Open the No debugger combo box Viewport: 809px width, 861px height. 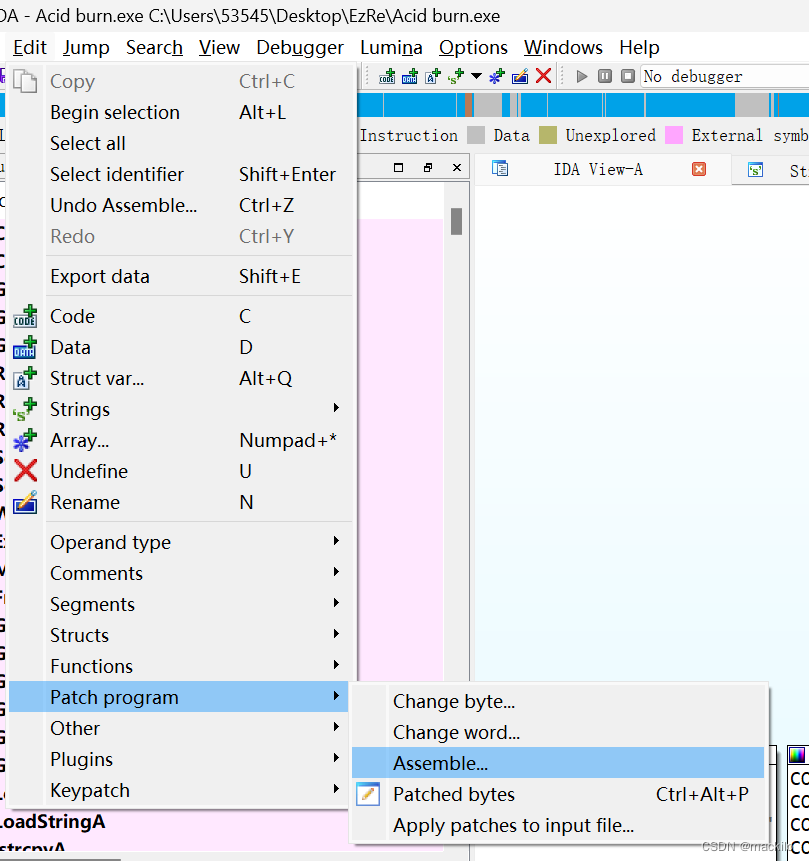click(x=725, y=76)
